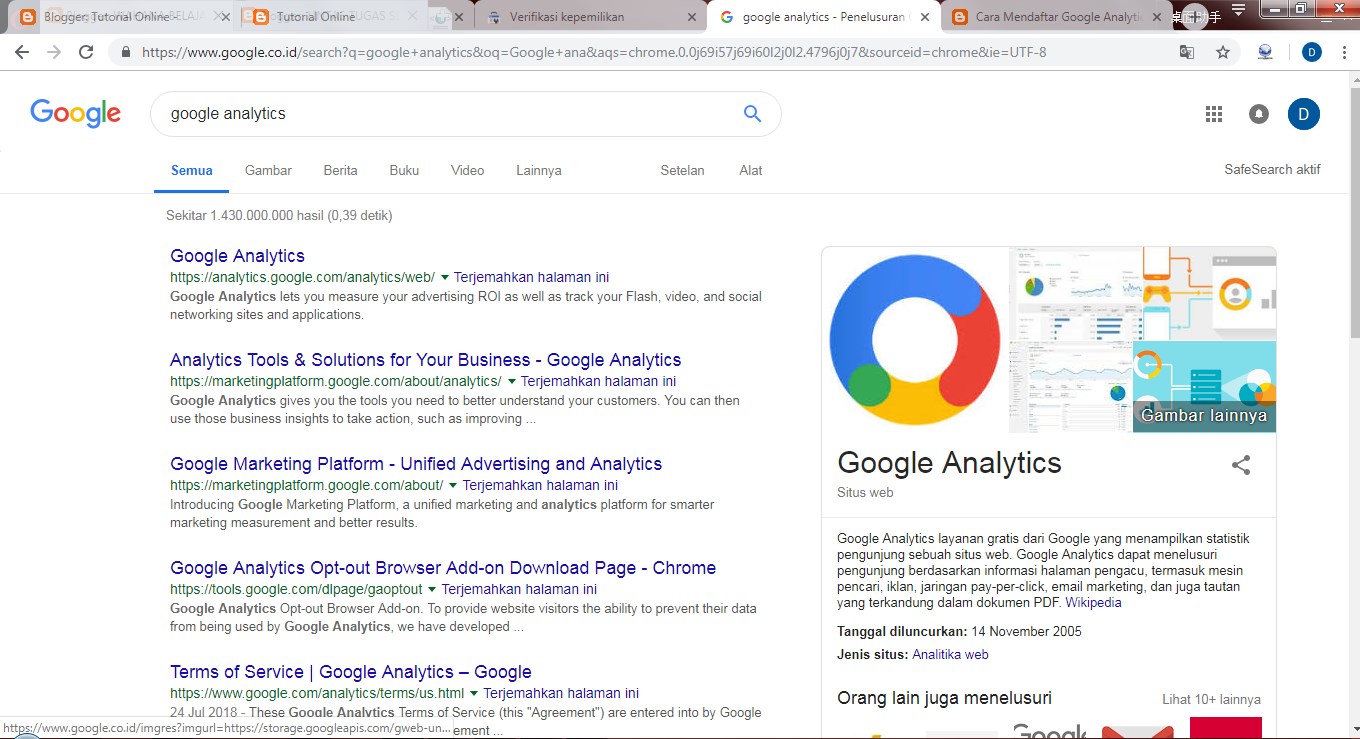The width and height of the screenshot is (1360, 739).
Task: Close the Cara Mendaftar Google Analytics tab
Action: click(1157, 17)
